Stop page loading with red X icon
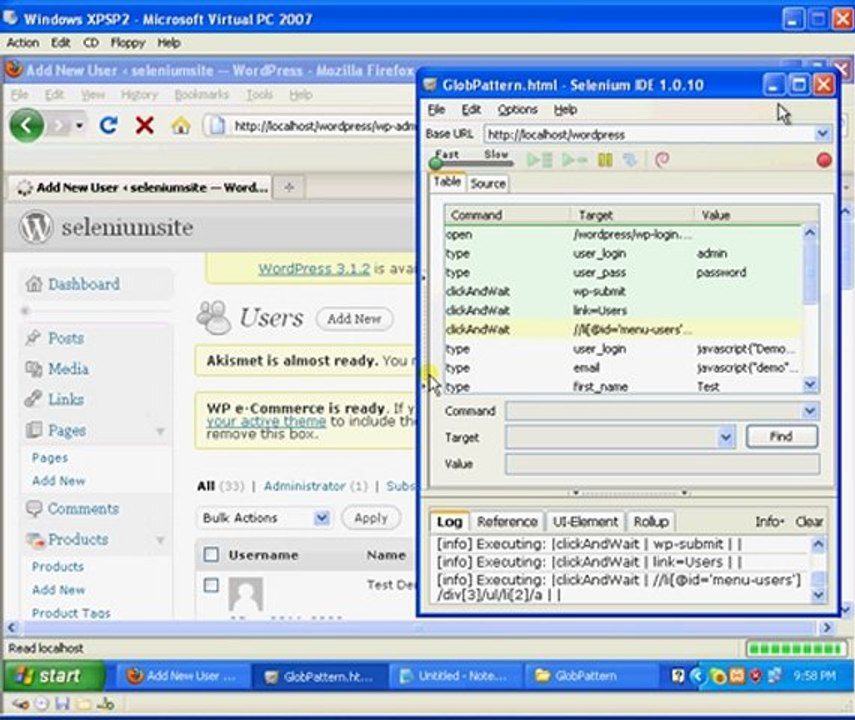The height and width of the screenshot is (720, 855). [x=144, y=125]
